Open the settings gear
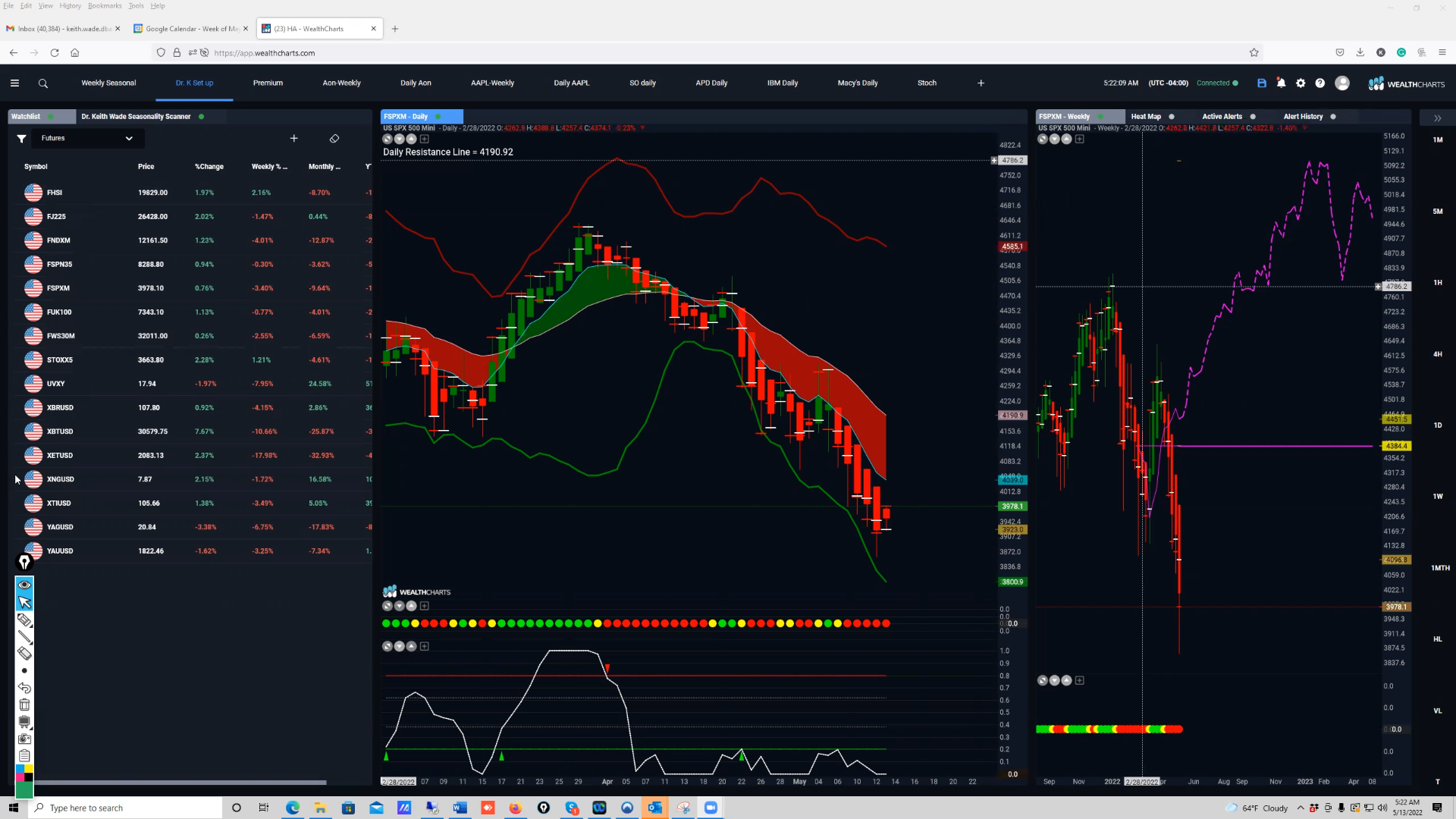The height and width of the screenshot is (819, 1456). tap(1301, 83)
